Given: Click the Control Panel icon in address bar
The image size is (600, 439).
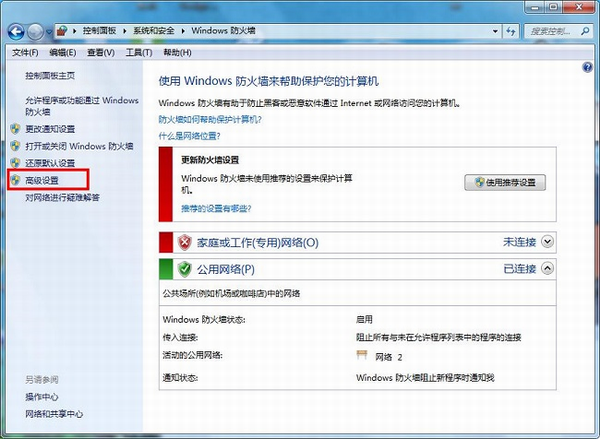Looking at the screenshot, I should (x=62, y=31).
